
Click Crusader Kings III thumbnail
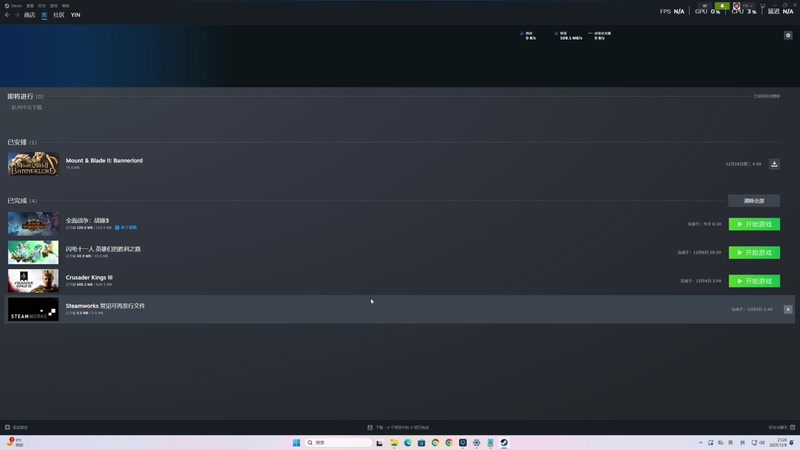[33, 281]
